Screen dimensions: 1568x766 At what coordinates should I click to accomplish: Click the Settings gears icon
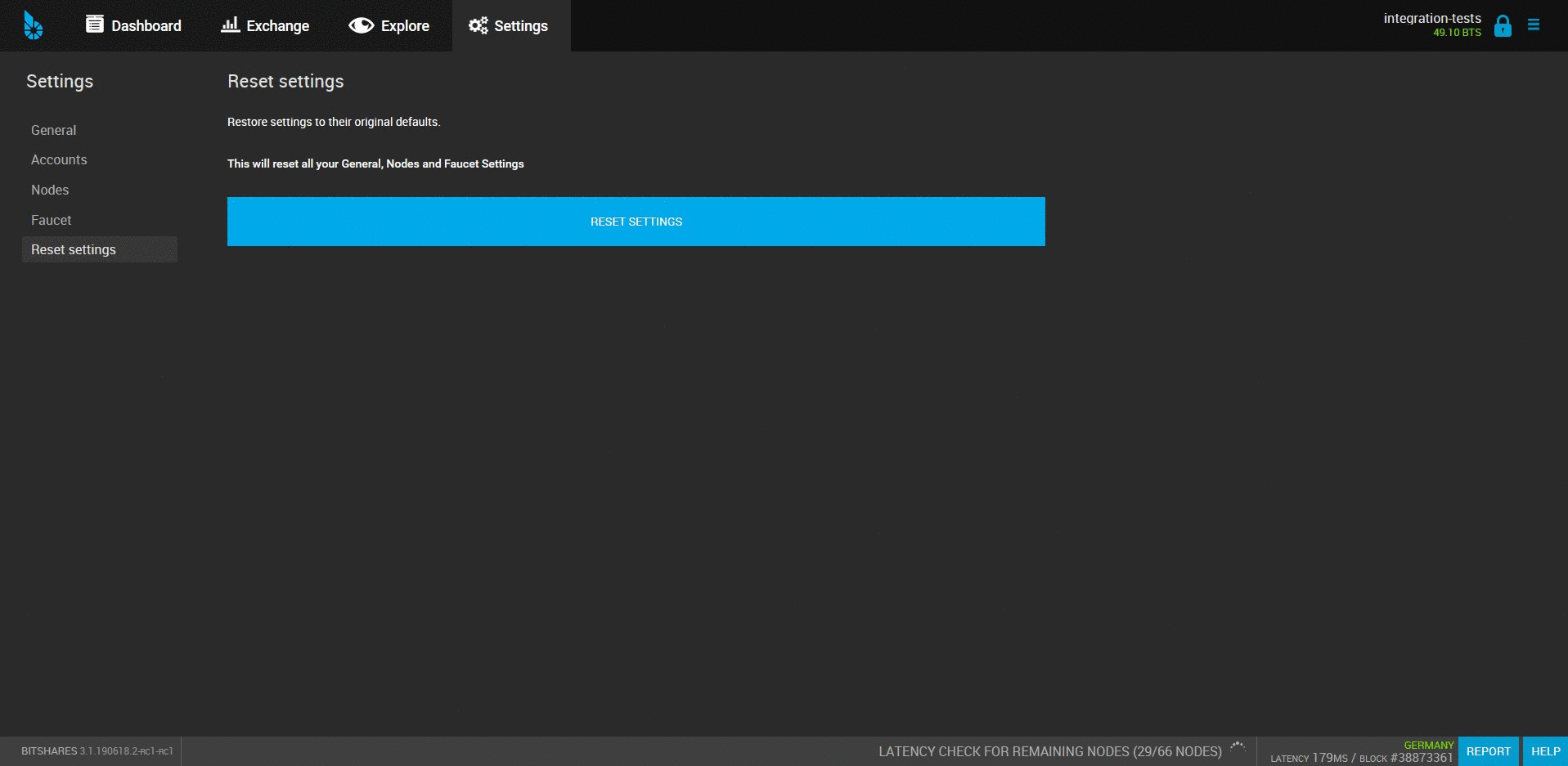tap(478, 25)
